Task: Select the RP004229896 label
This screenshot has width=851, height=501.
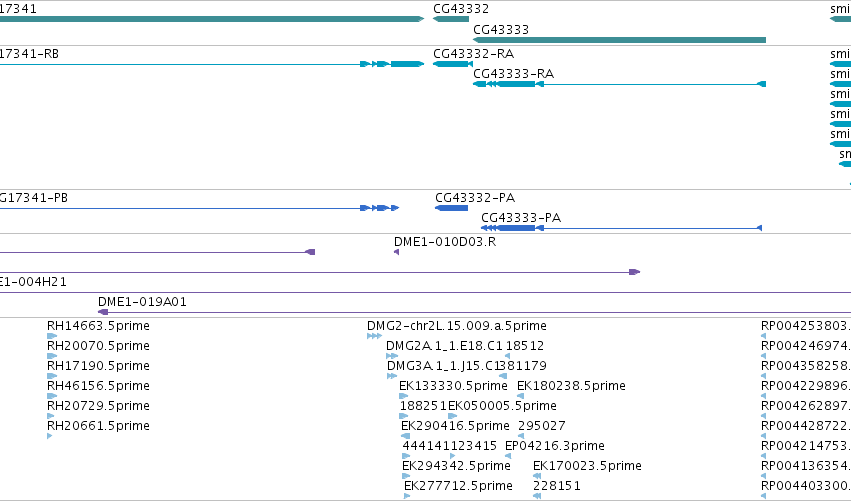Action: [806, 386]
